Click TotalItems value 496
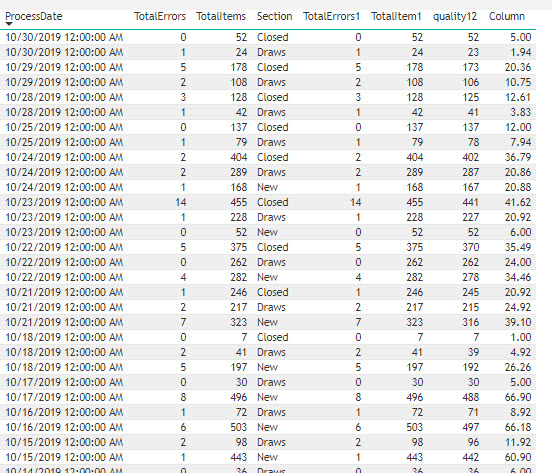Image resolution: width=552 pixels, height=473 pixels. [x=239, y=397]
